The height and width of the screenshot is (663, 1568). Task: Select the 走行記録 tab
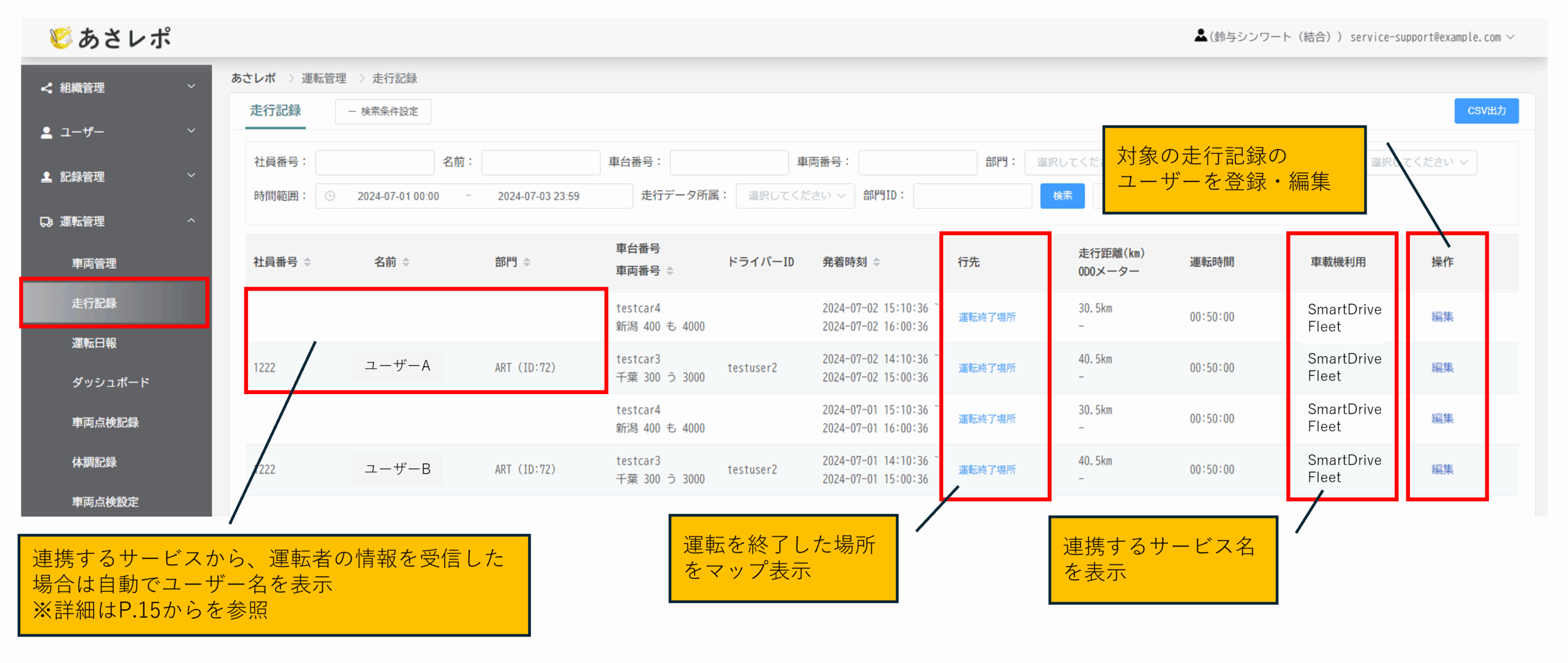click(x=275, y=111)
